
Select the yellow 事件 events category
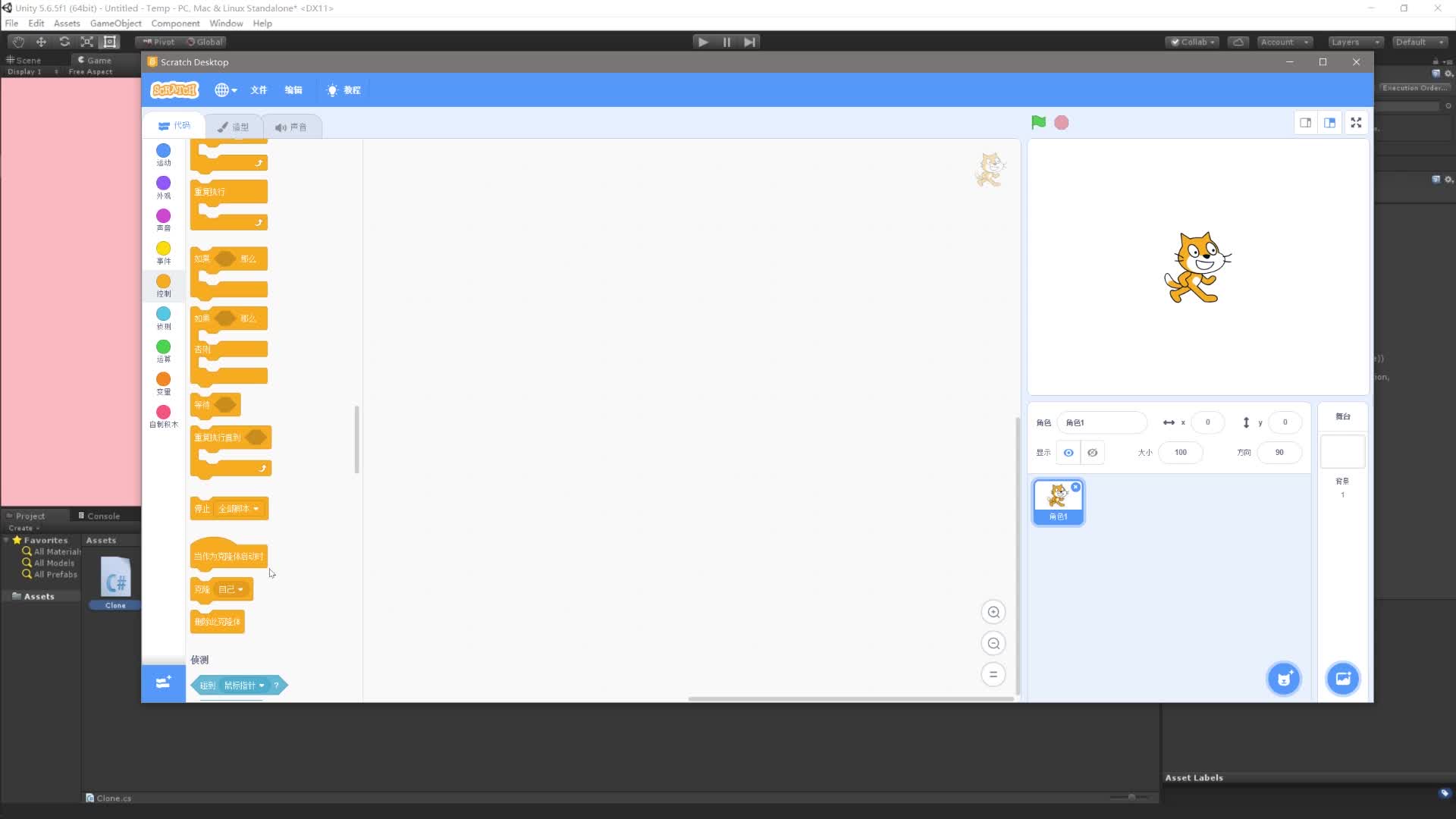pyautogui.click(x=163, y=253)
